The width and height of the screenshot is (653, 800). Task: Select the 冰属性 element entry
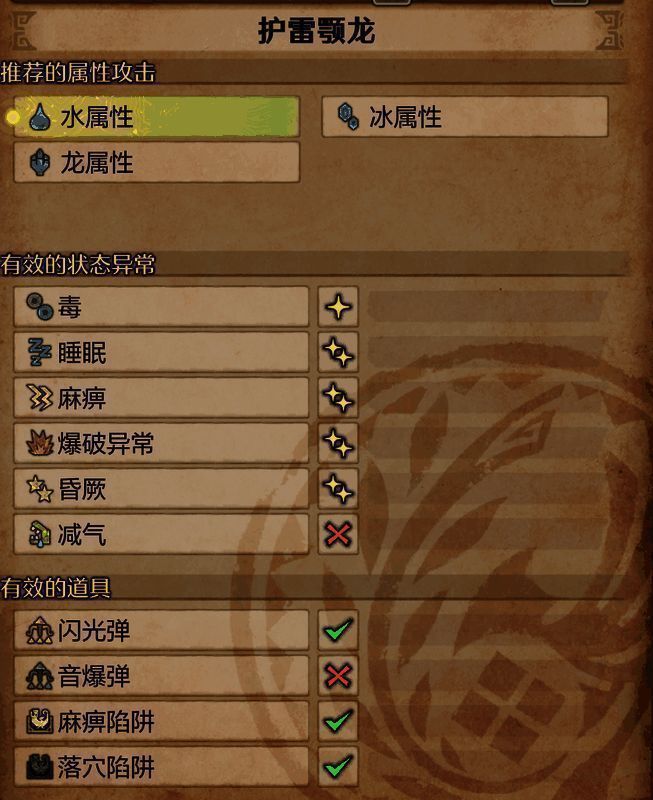pyautogui.click(x=465, y=116)
